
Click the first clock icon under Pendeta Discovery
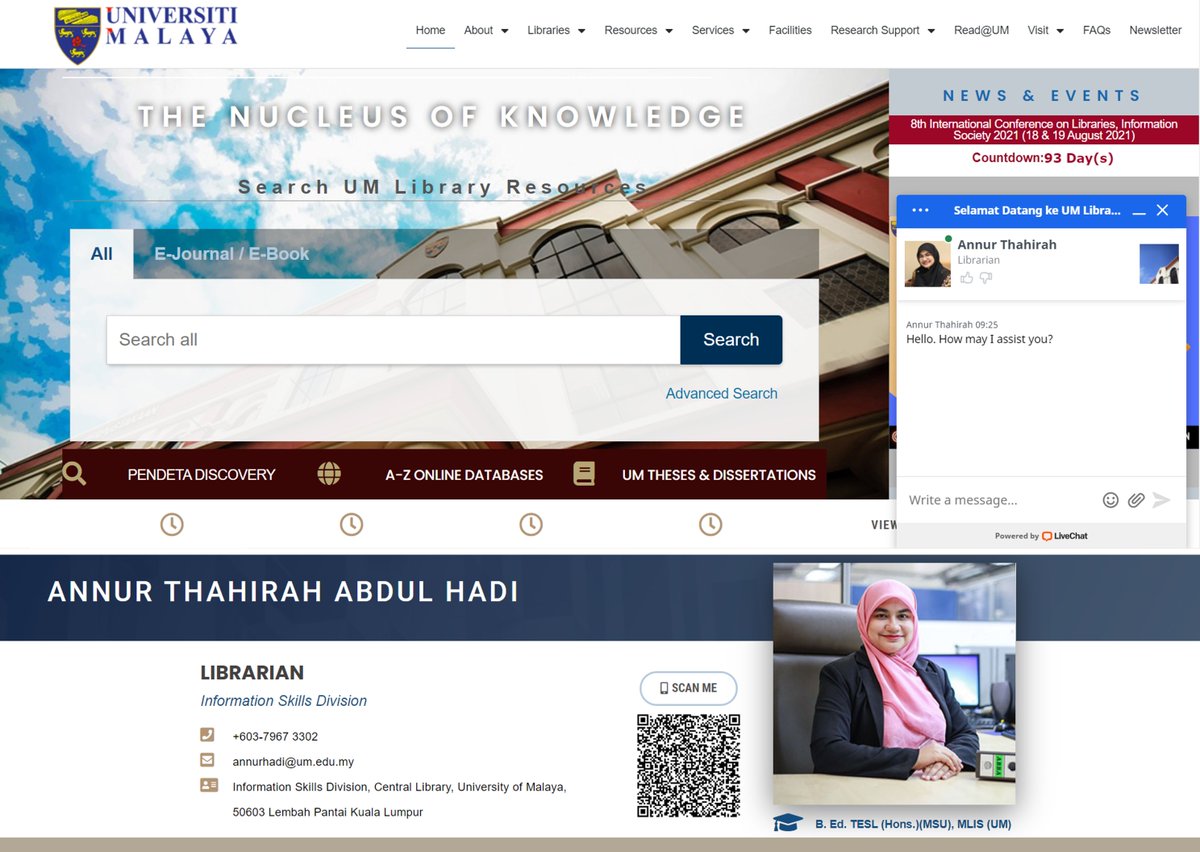(172, 524)
